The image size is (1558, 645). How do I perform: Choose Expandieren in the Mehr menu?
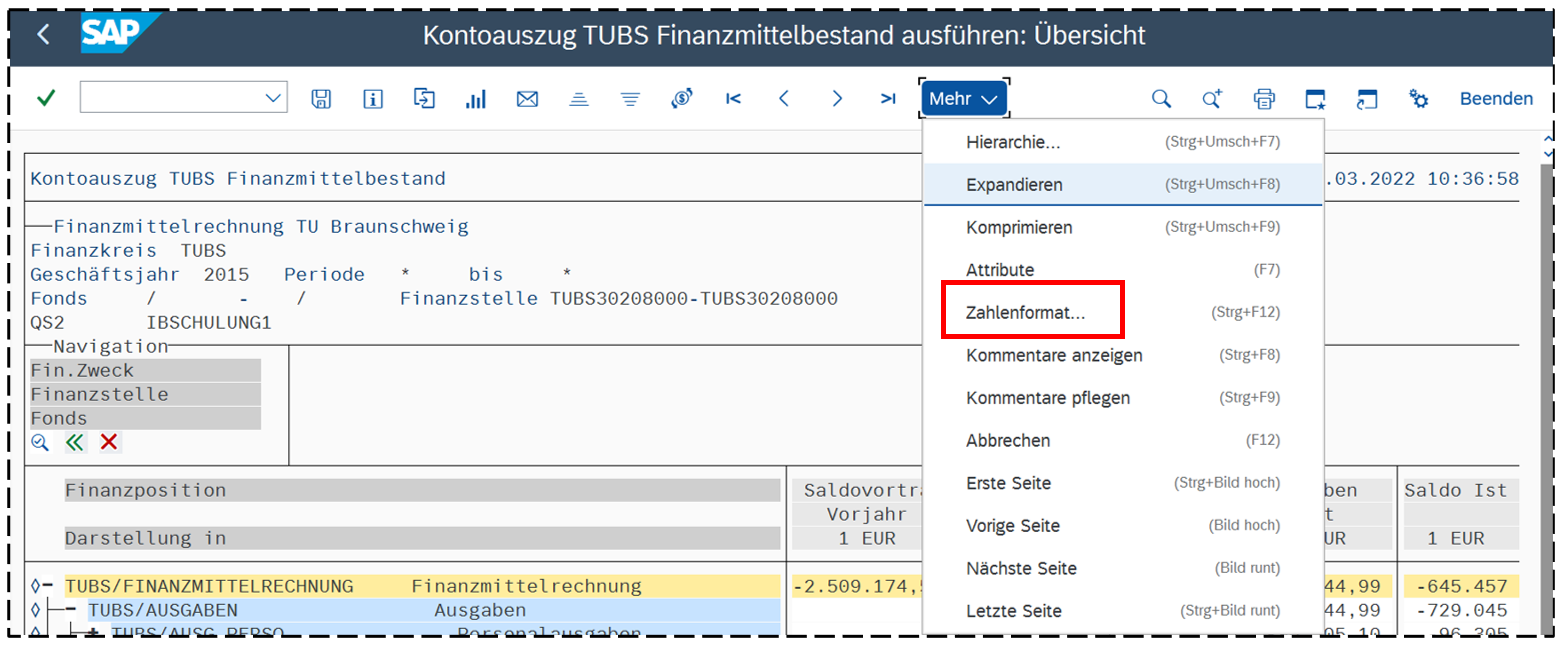point(1014,185)
